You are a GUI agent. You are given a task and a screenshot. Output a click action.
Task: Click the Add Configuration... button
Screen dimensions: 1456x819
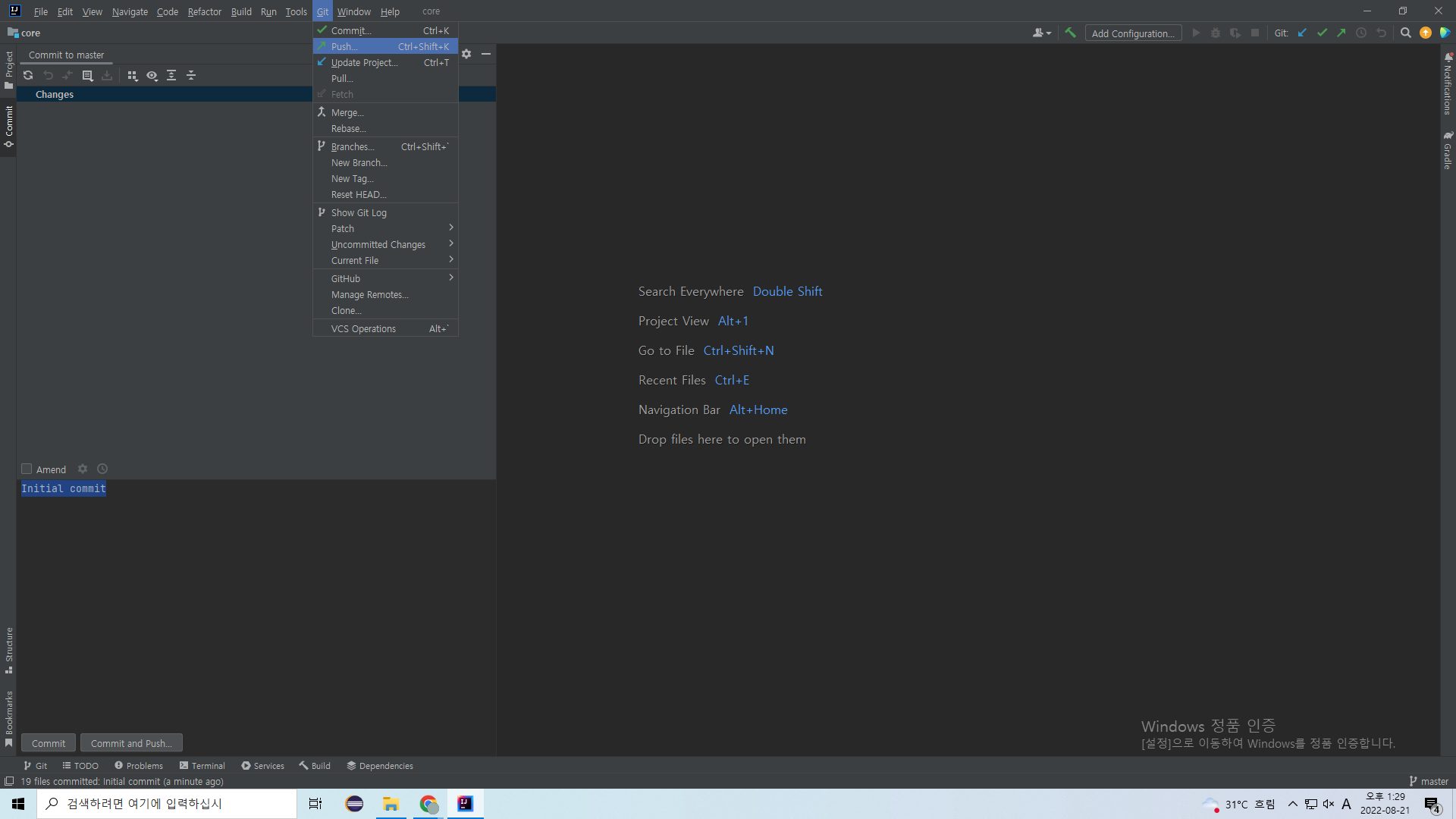point(1133,33)
